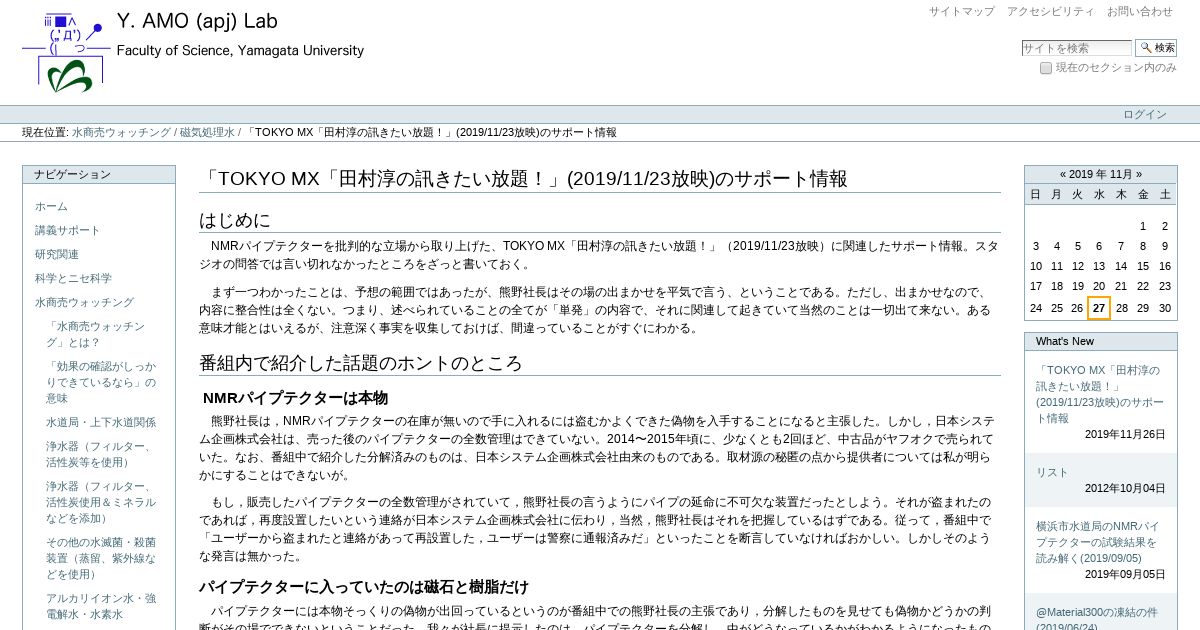The height and width of the screenshot is (630, 1200).
Task: Go to ホーム in navigation
Action: click(51, 206)
